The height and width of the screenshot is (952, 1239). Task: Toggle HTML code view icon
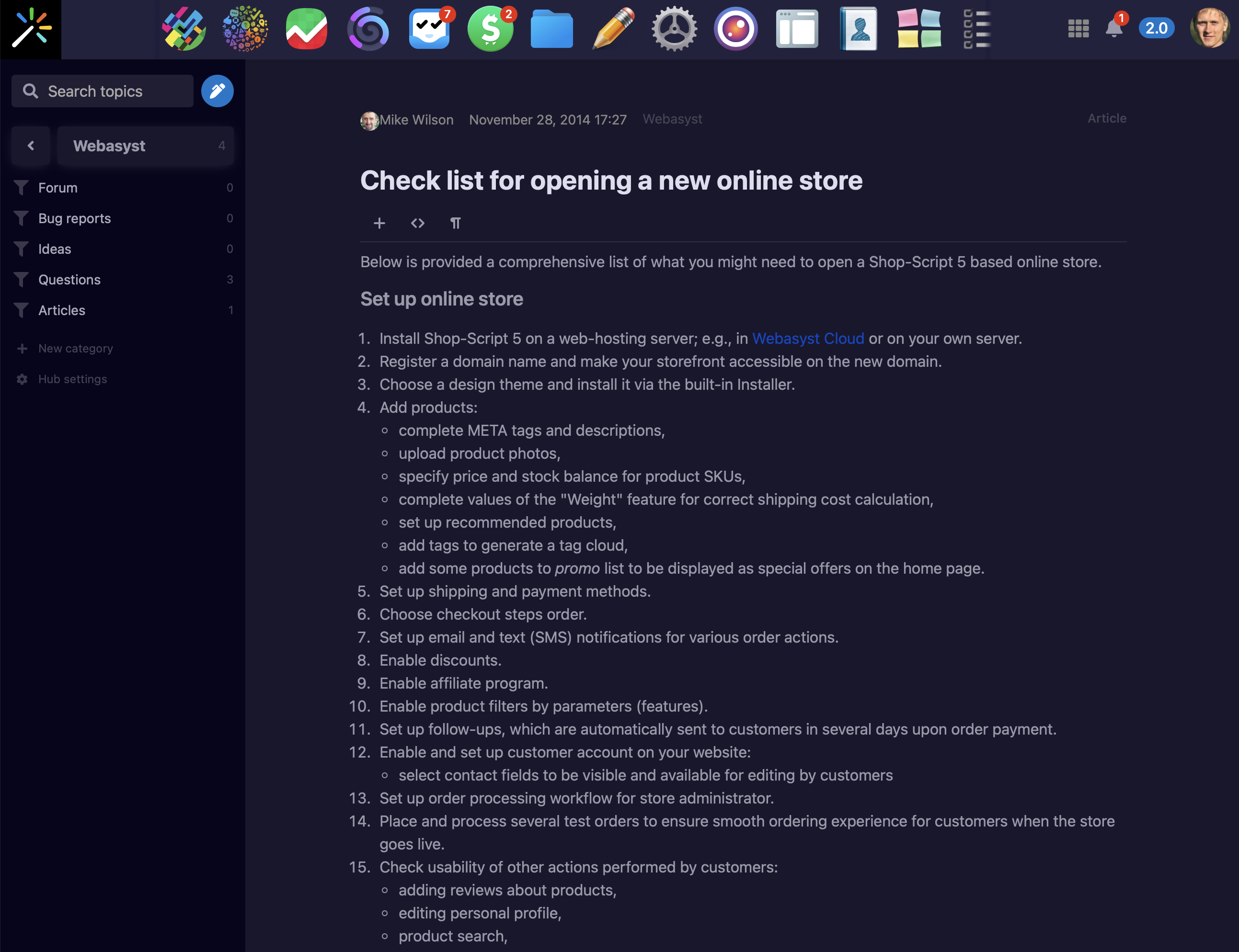pyautogui.click(x=418, y=223)
